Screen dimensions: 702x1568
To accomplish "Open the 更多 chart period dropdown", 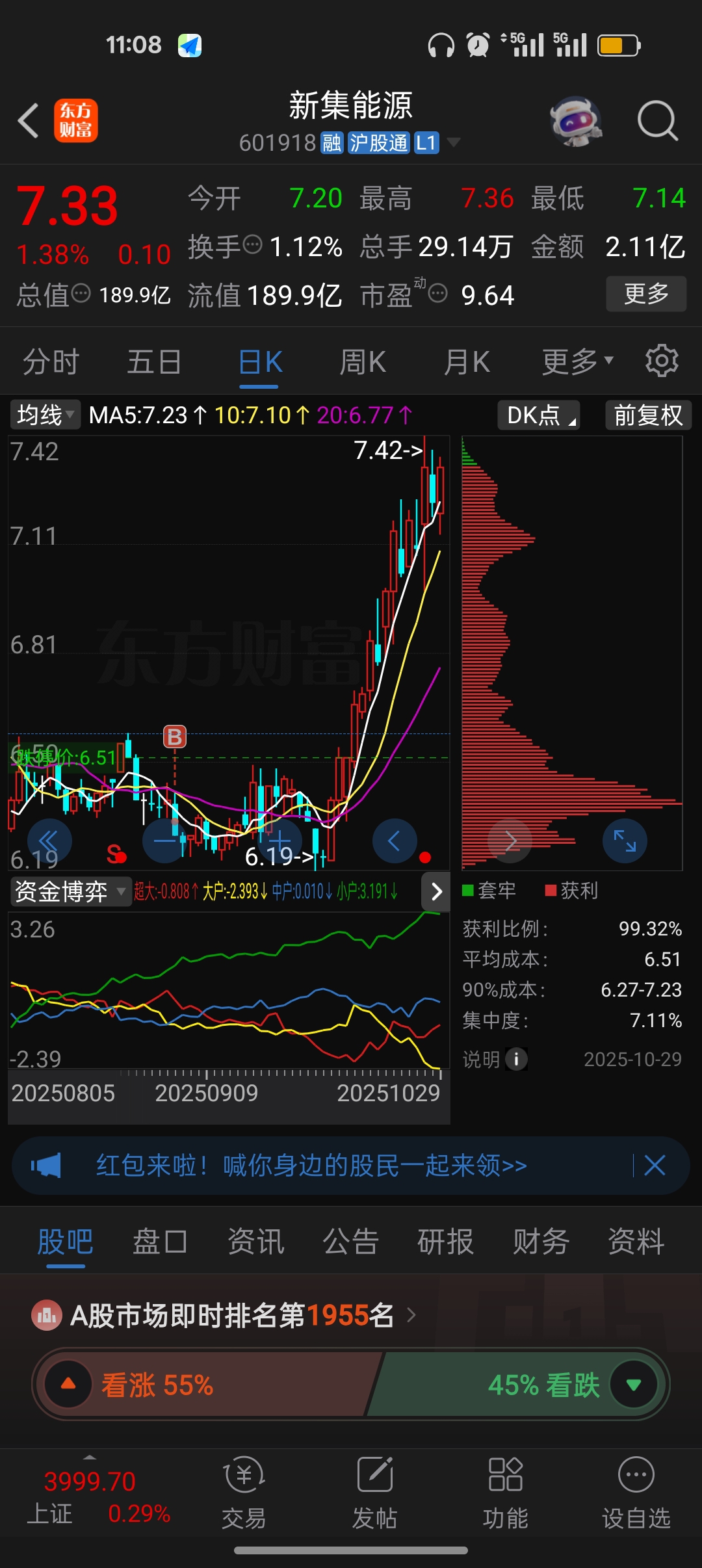I will (578, 361).
